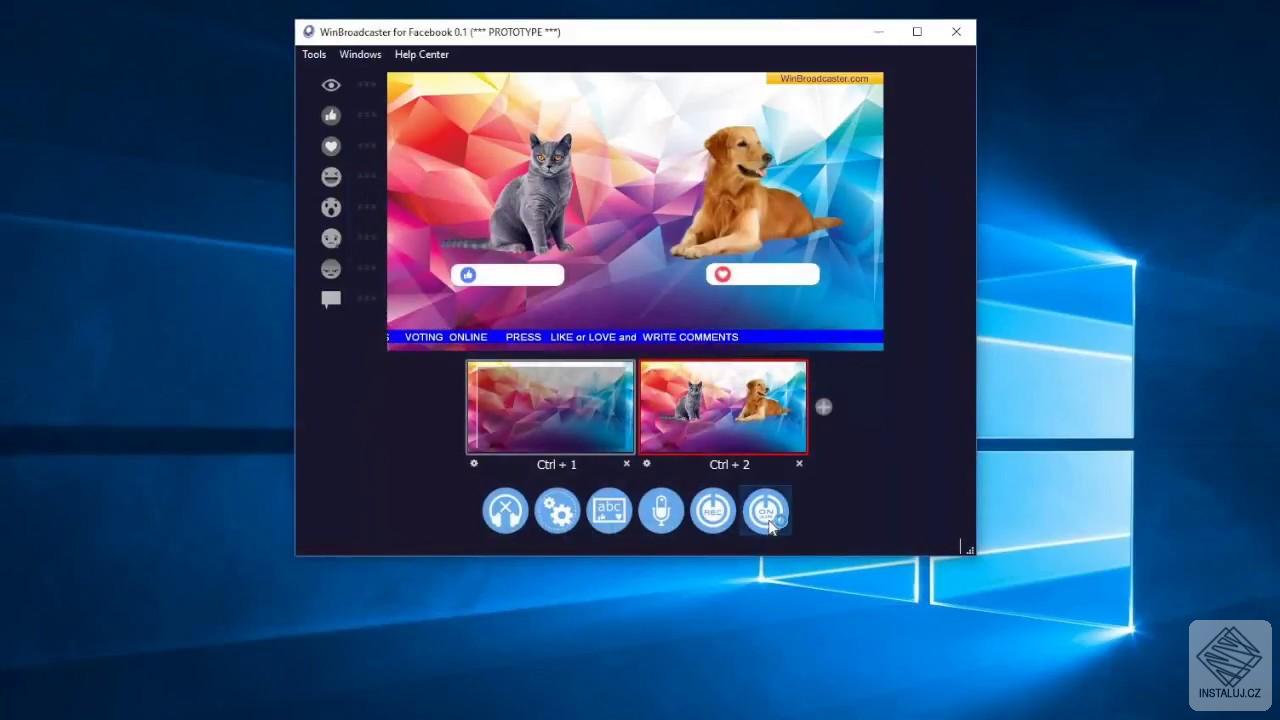Viewport: 1280px width, 720px height.
Task: Click the Angry reaction face icon
Action: click(x=331, y=269)
